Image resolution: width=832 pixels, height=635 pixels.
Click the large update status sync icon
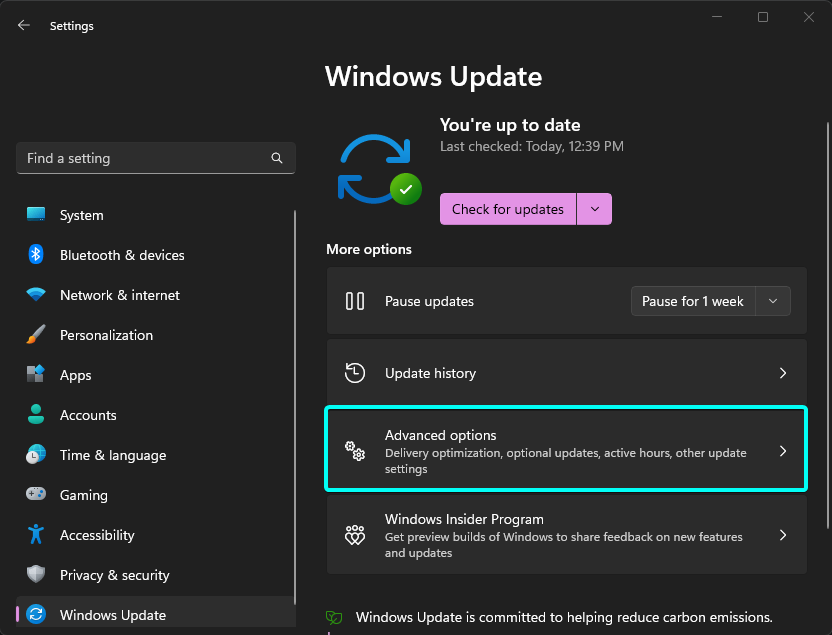point(379,169)
